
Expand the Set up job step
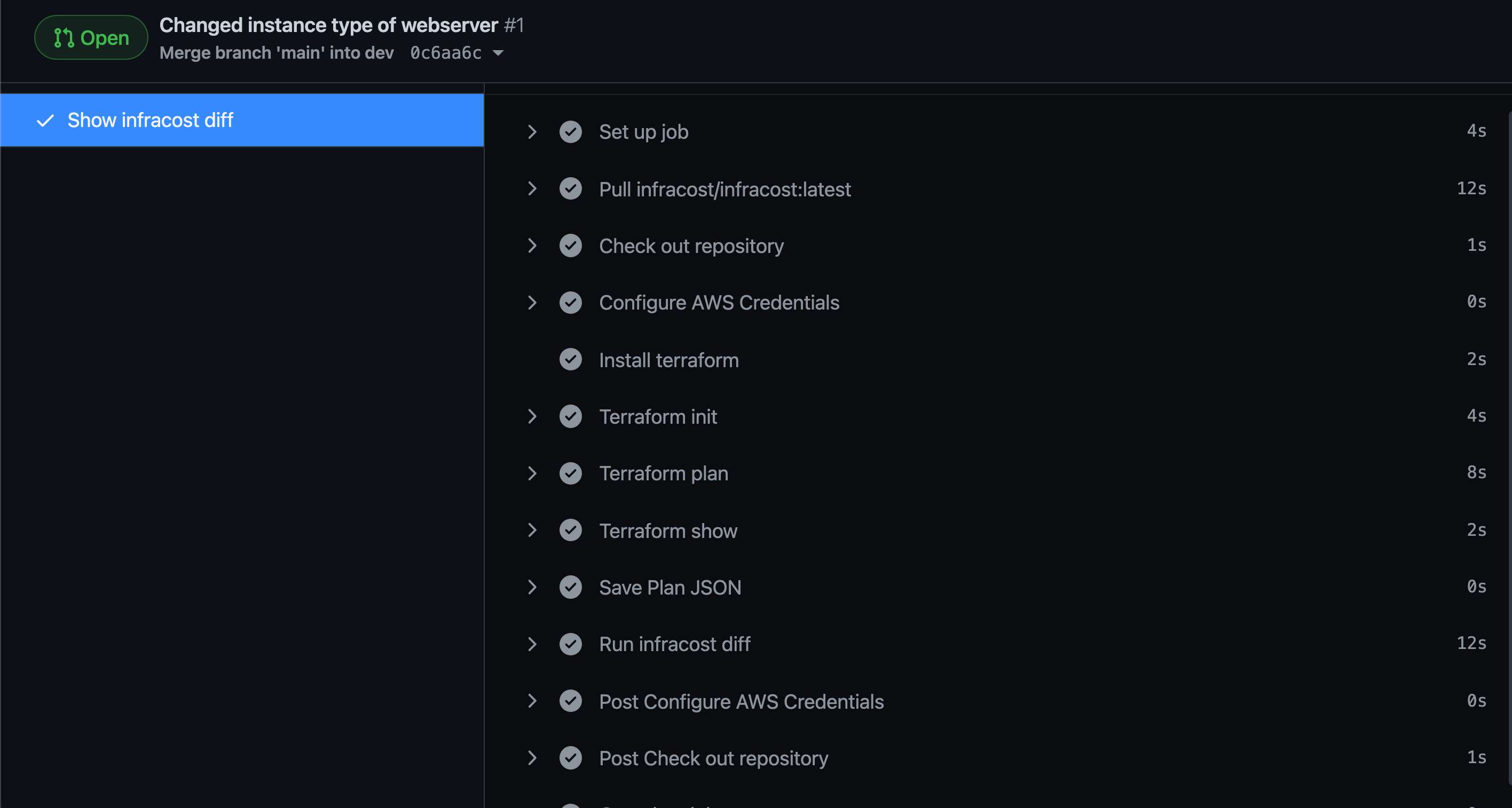[x=532, y=131]
